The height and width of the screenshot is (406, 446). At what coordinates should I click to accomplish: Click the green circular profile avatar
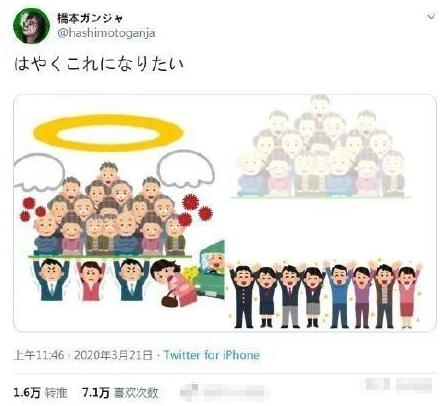point(31,26)
